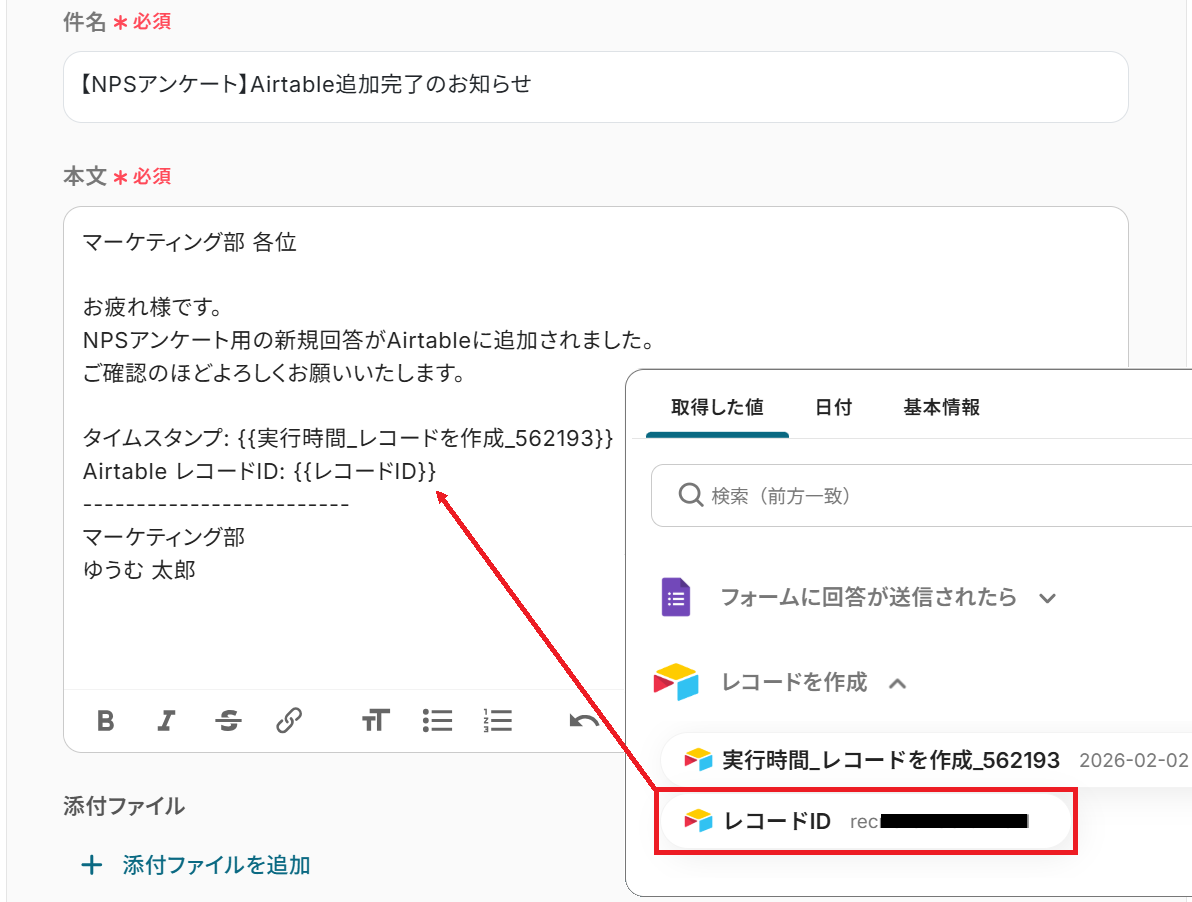This screenshot has width=1192, height=902.
Task: Click the 2026-02-02 value text
Action: click(1133, 760)
